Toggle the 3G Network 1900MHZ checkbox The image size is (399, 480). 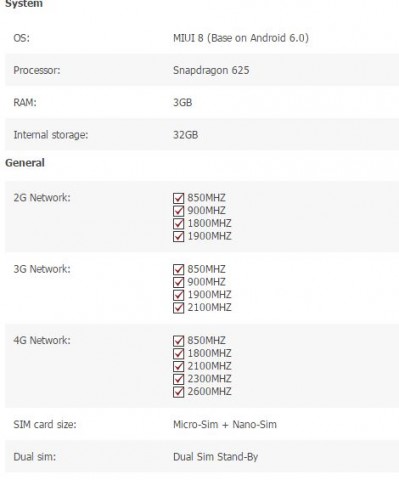(179, 295)
